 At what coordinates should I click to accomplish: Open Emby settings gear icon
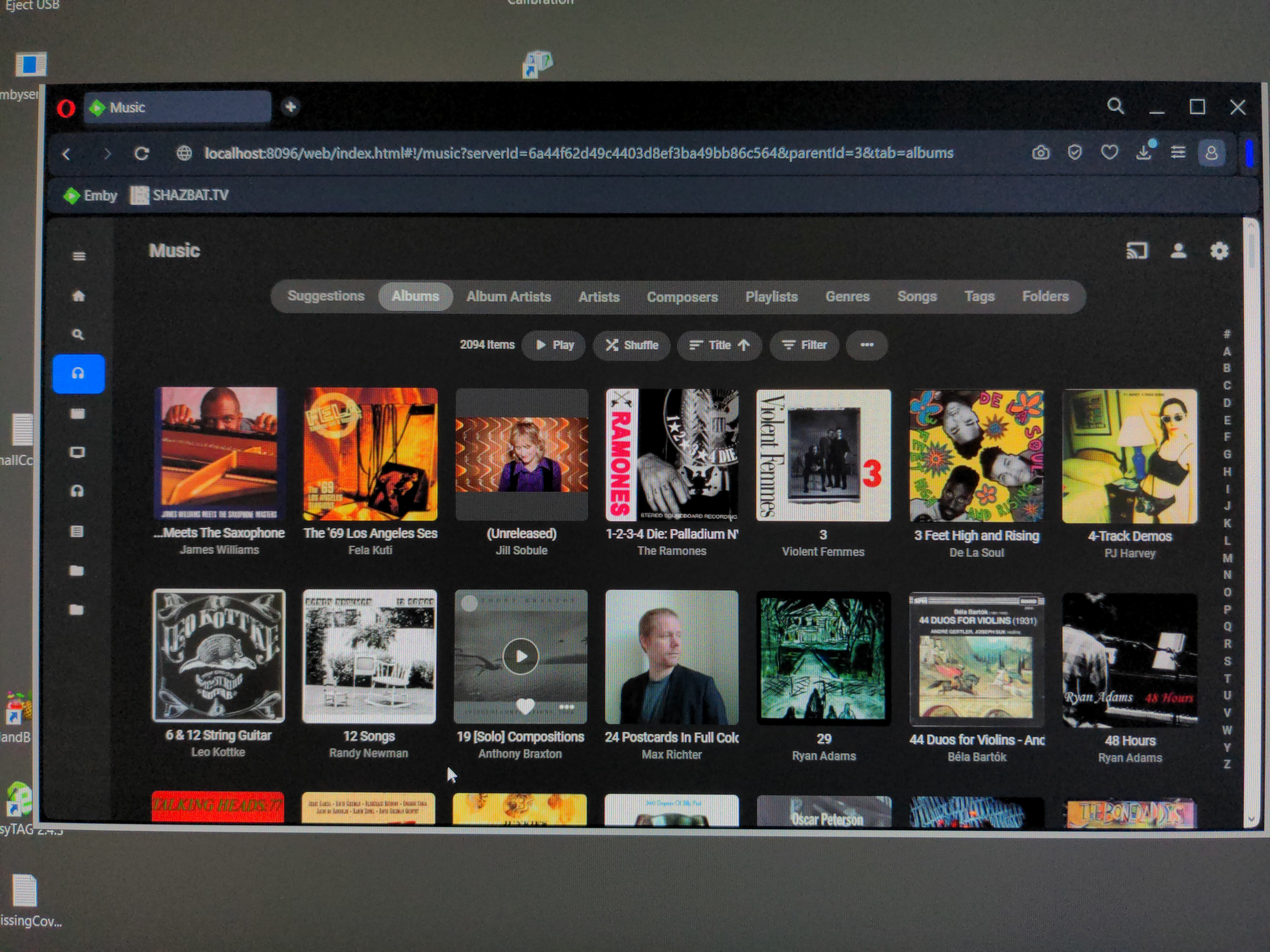pos(1219,251)
